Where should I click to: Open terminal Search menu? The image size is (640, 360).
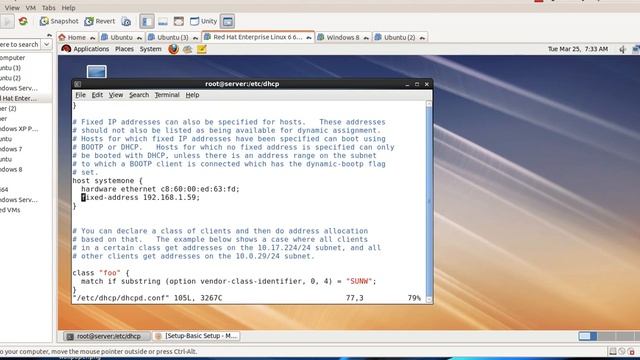tap(139, 95)
